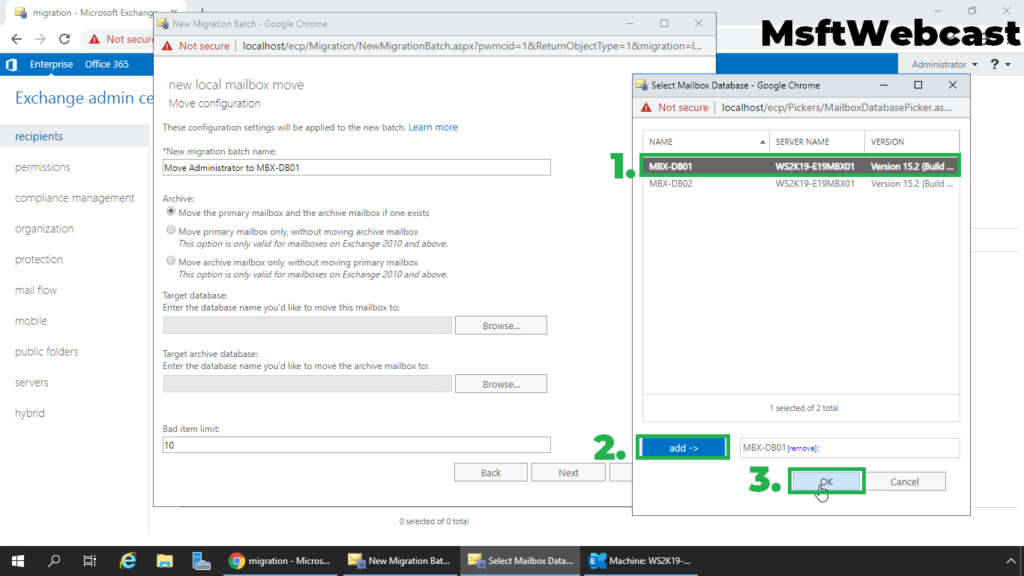
Task: Edit the Bad item limit field
Action: (x=357, y=445)
